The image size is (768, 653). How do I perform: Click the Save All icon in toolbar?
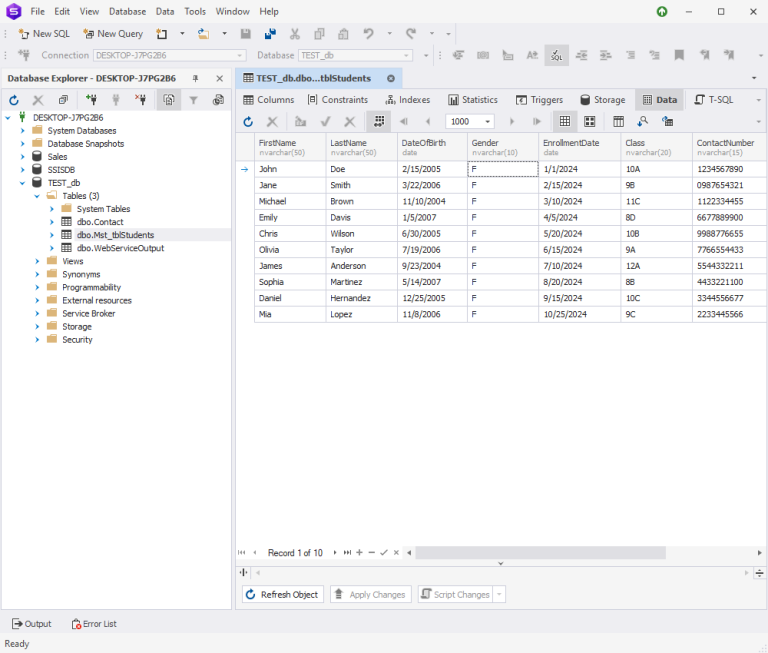[270, 34]
